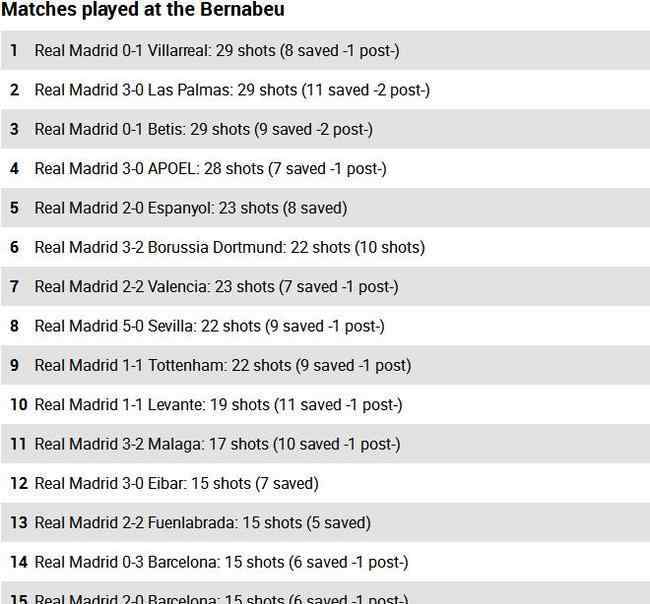Select the Real Madrid 2-2 Valencia row
This screenshot has width=650, height=604.
point(216,287)
